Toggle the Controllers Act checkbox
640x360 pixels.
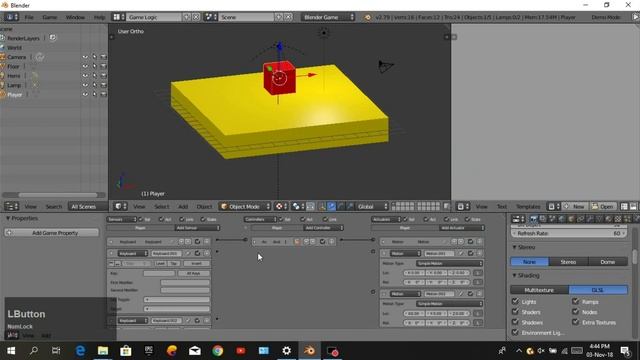pos(302,219)
